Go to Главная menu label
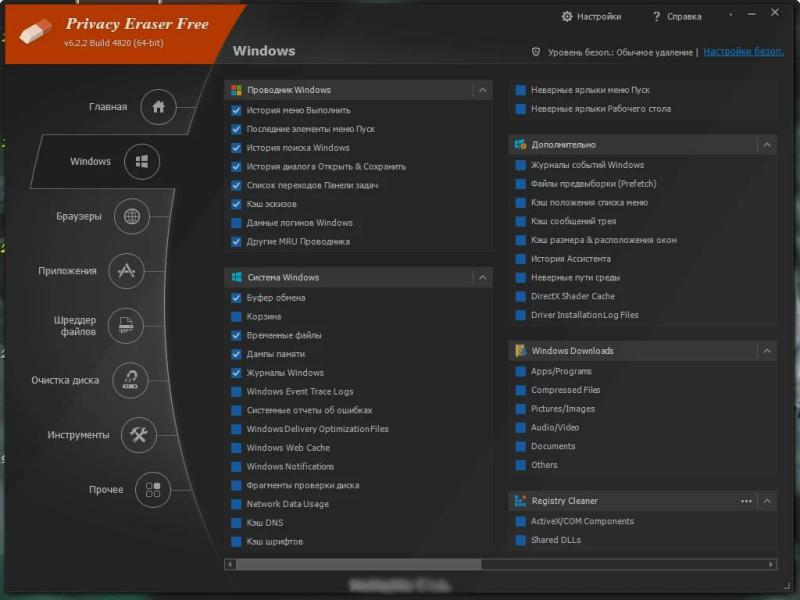 pos(108,107)
